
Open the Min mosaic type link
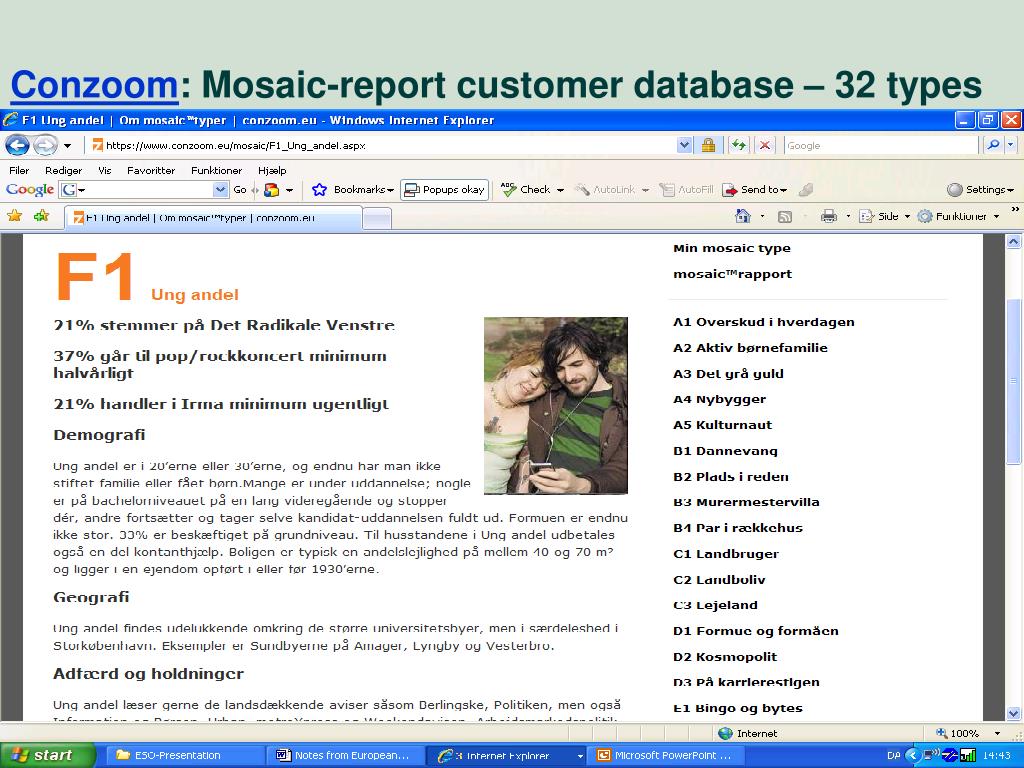coord(731,248)
